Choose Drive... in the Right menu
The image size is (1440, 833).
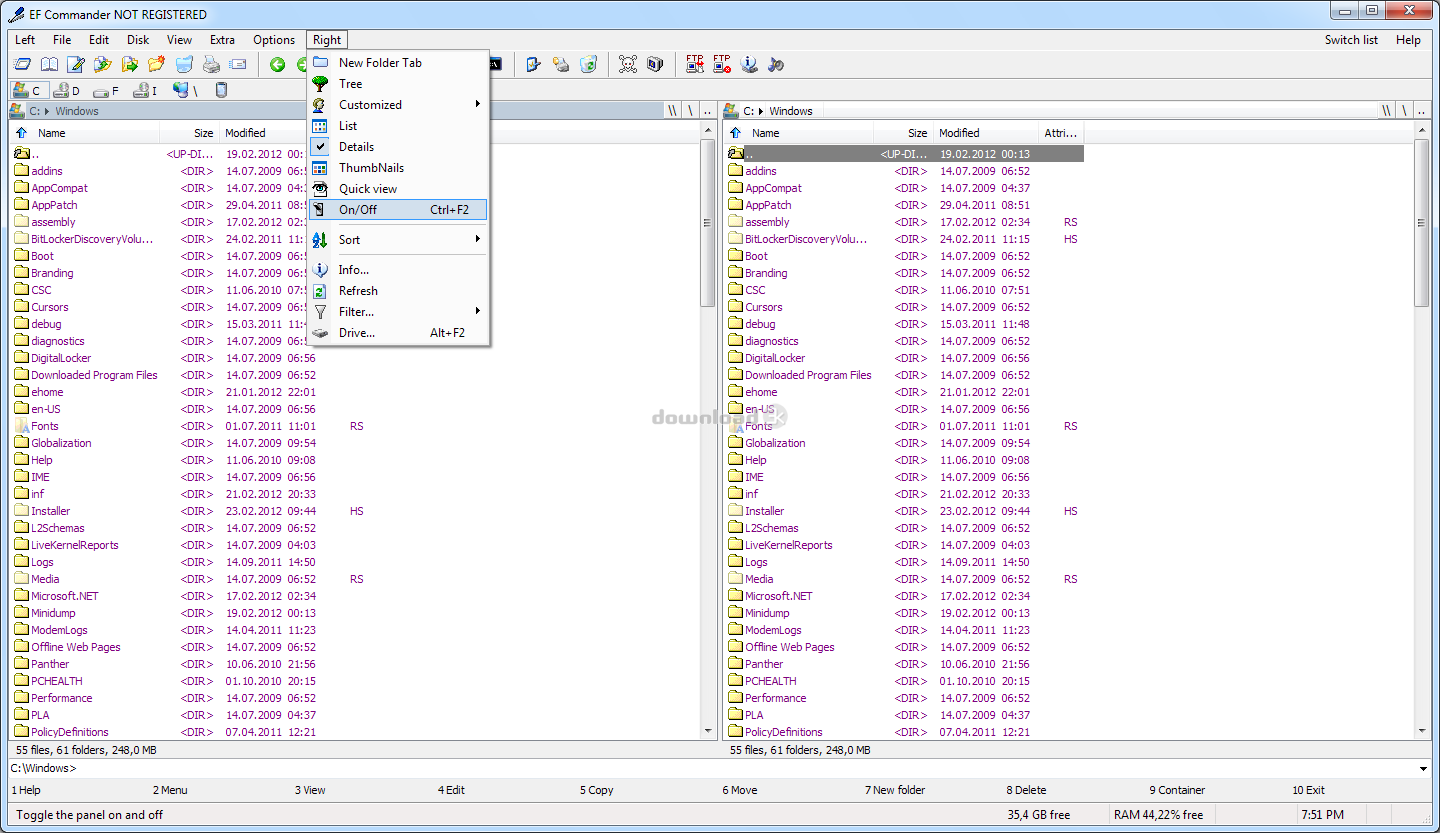(x=398, y=333)
